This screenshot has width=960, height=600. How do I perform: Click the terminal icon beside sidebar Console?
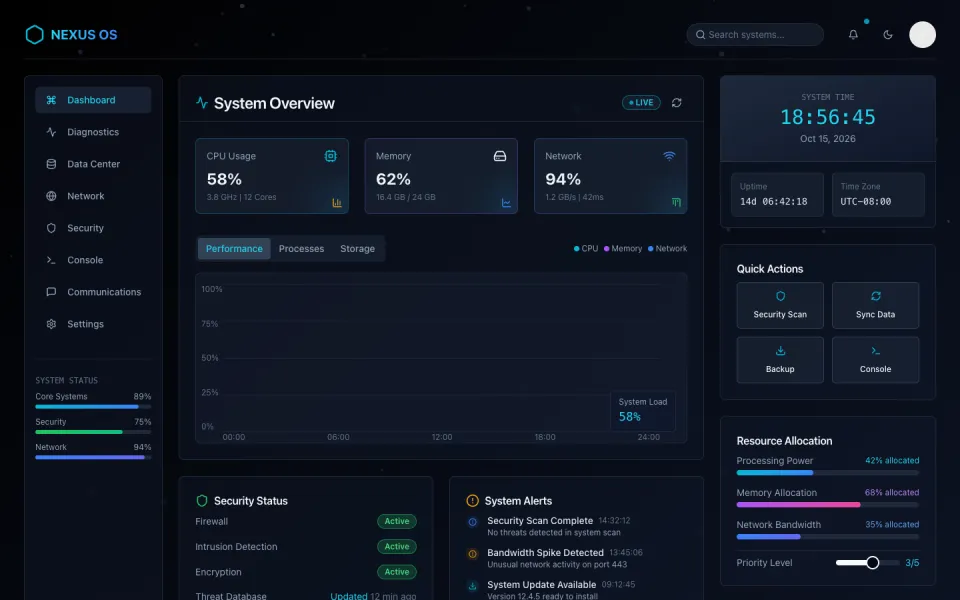[x=51, y=260]
